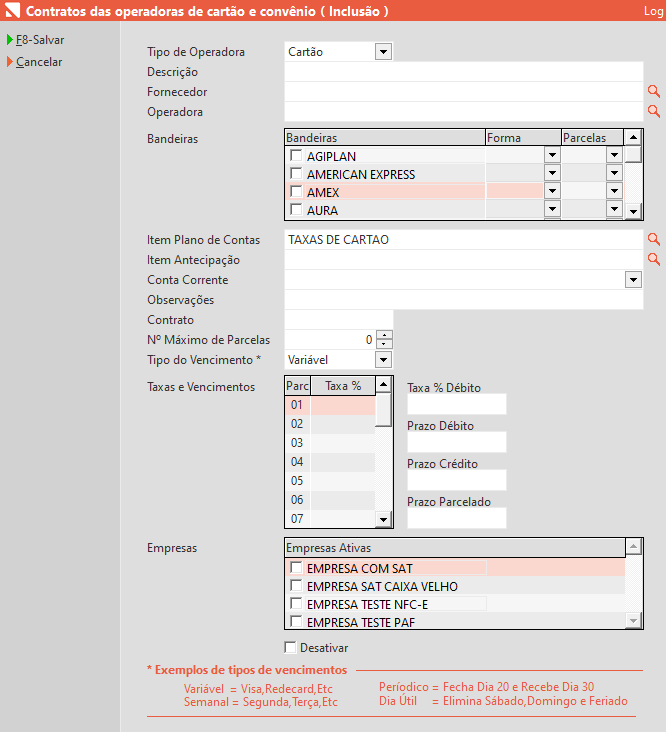Click the Taxas list scroll up arrow

click(x=383, y=384)
